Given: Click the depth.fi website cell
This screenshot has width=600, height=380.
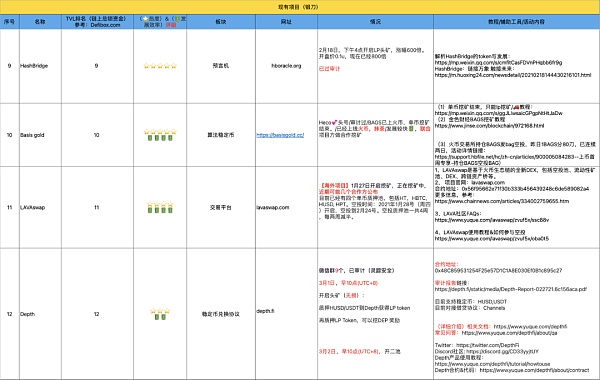Looking at the screenshot, I should point(286,314).
